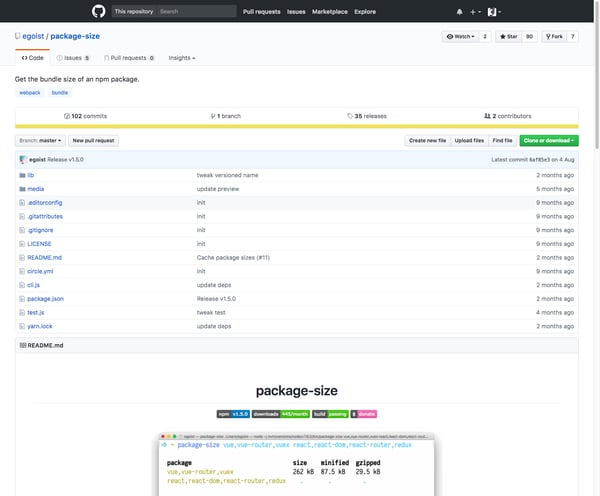View the watchers count 2
The image size is (600, 496).
point(485,37)
